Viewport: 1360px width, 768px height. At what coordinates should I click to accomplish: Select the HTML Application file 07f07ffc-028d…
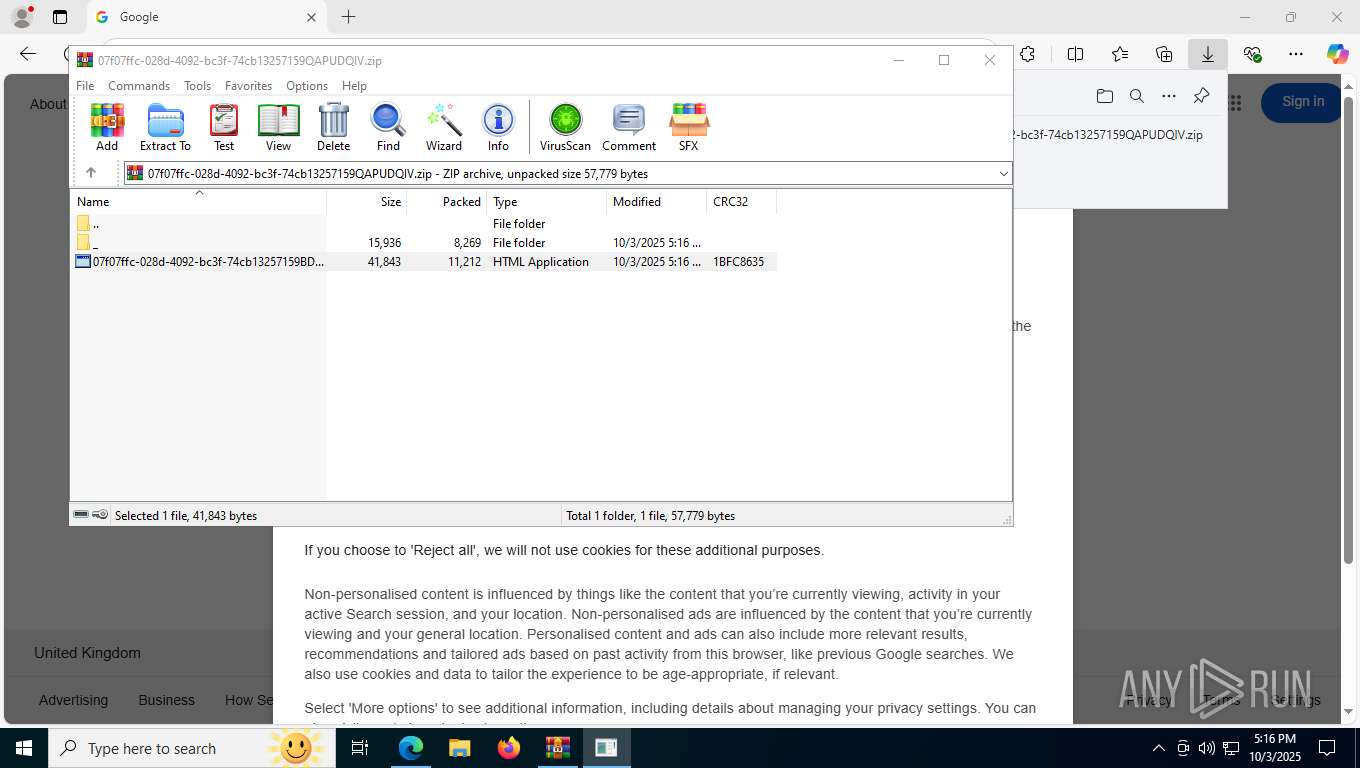point(424,262)
